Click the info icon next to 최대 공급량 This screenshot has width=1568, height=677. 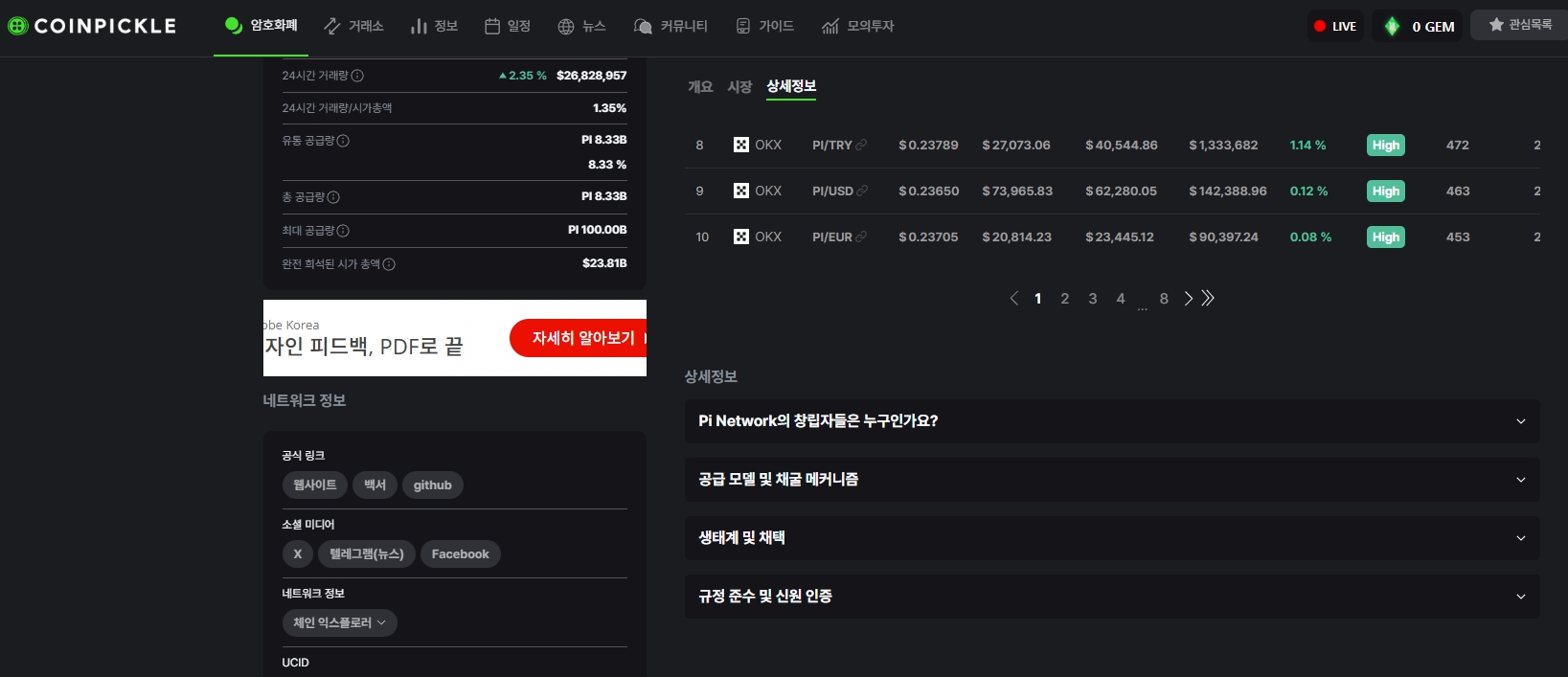pos(343,231)
